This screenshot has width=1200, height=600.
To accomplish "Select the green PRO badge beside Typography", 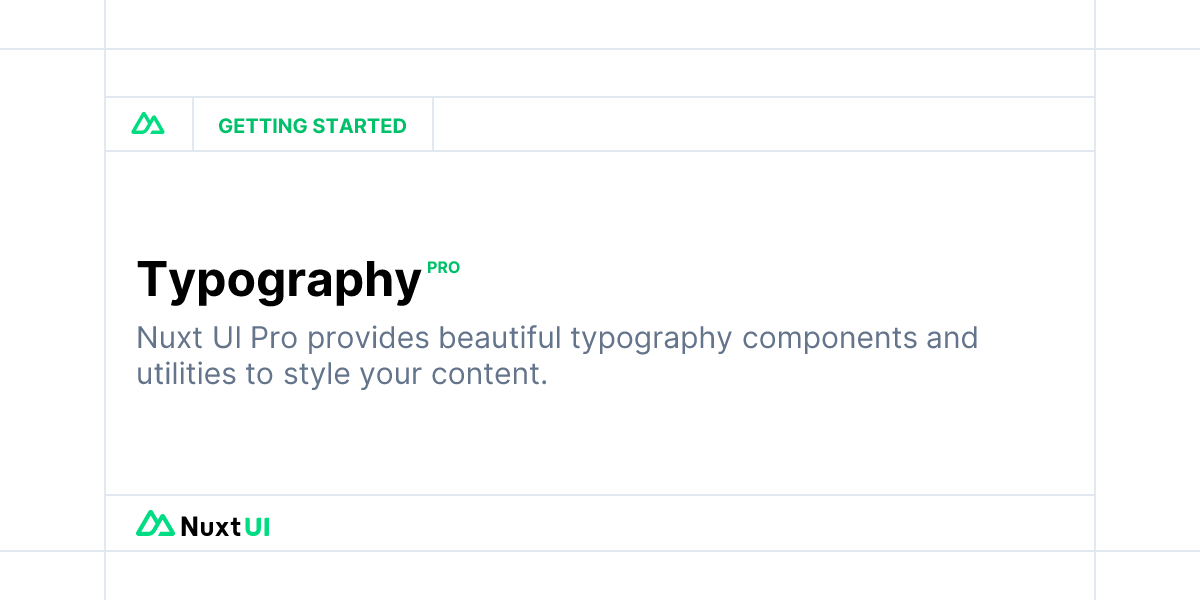I will point(443,268).
